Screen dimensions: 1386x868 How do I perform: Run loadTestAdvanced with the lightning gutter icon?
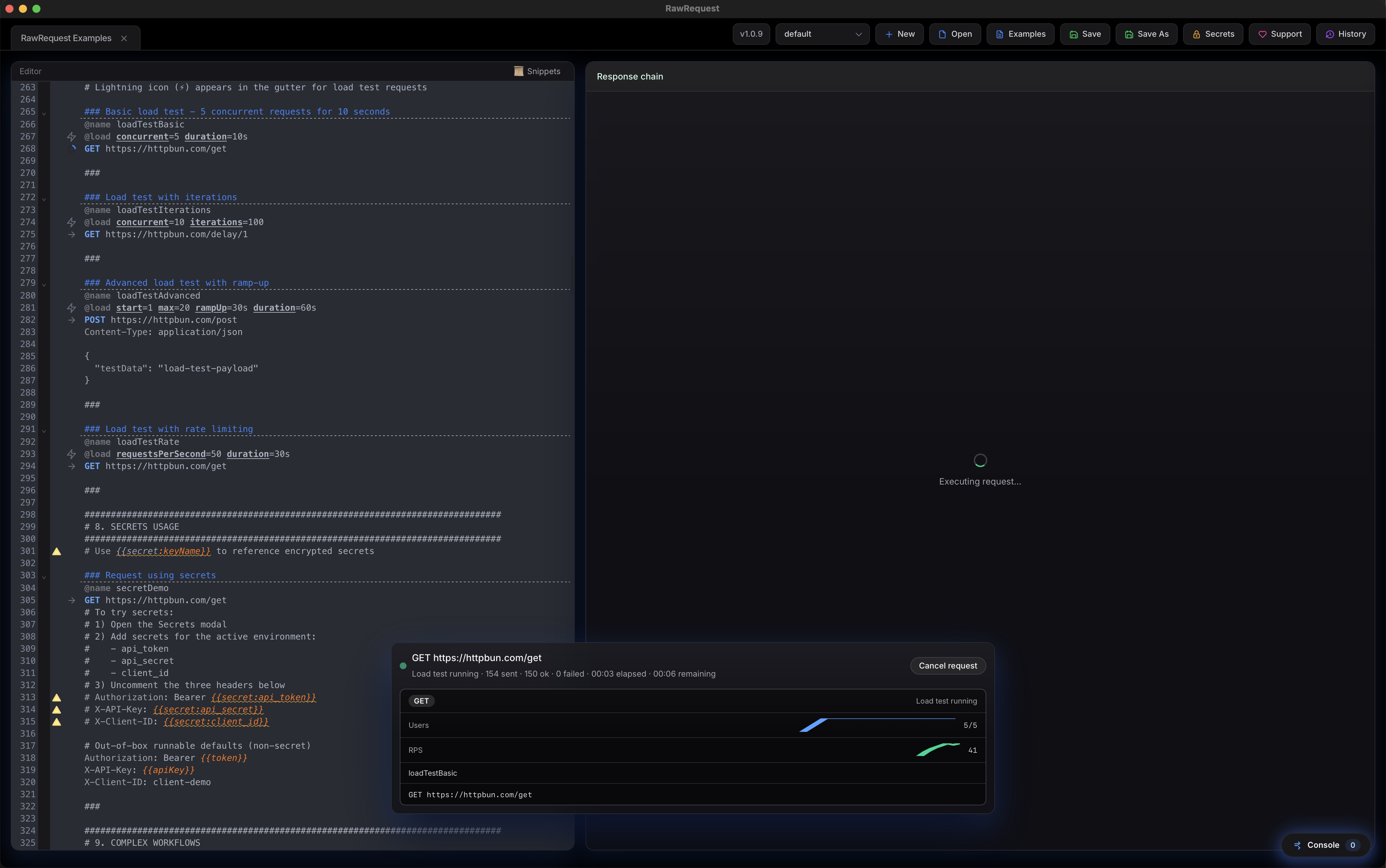(71, 308)
